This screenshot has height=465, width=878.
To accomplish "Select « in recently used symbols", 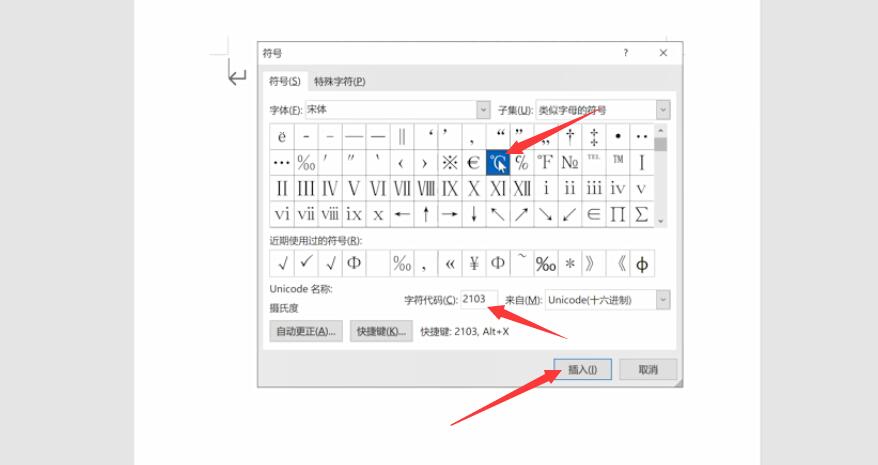I will pyautogui.click(x=450, y=263).
